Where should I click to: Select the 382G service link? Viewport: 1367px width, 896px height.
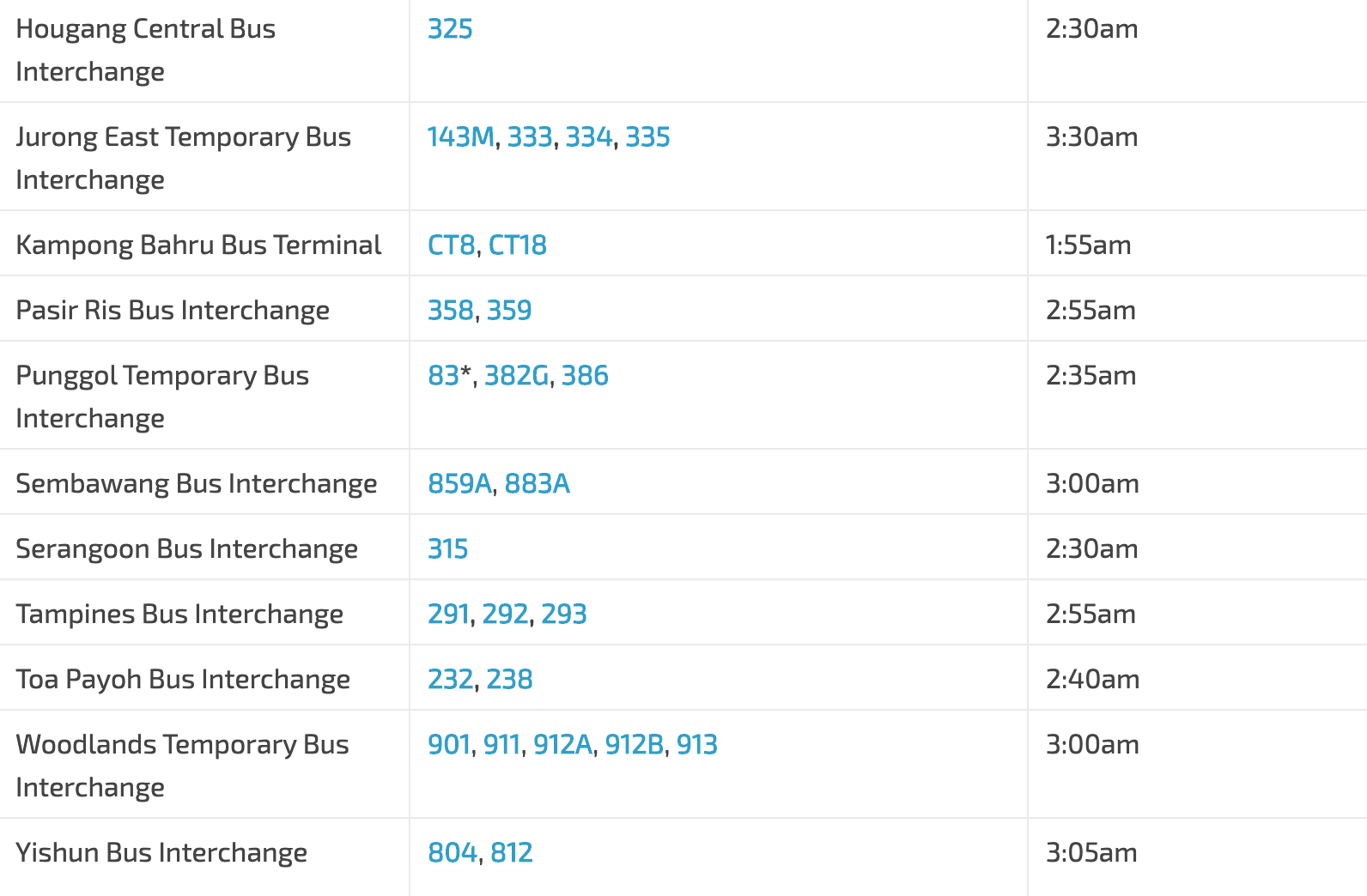click(x=516, y=376)
